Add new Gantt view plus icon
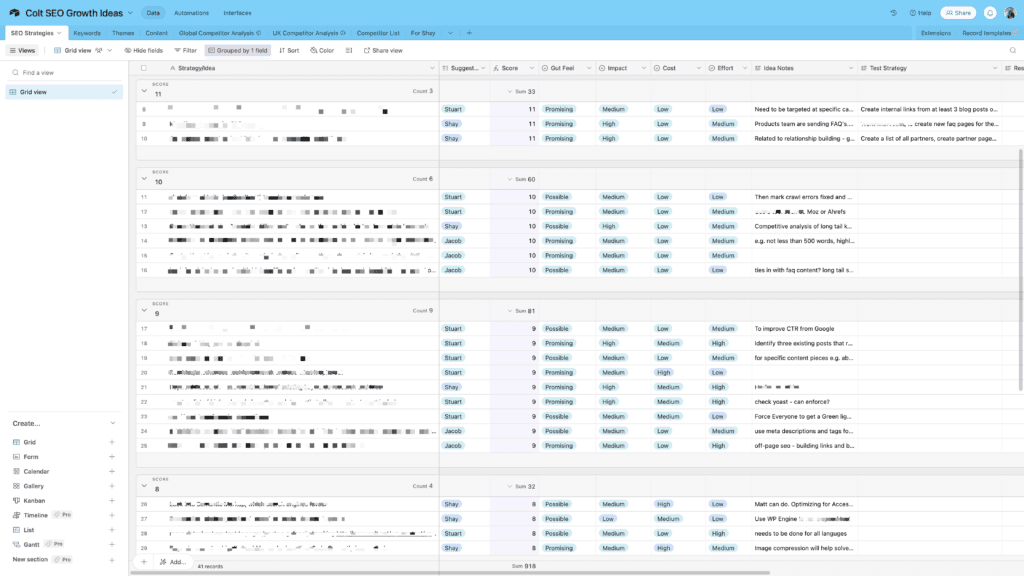Screen dimensions: 1024x576 coord(112,545)
